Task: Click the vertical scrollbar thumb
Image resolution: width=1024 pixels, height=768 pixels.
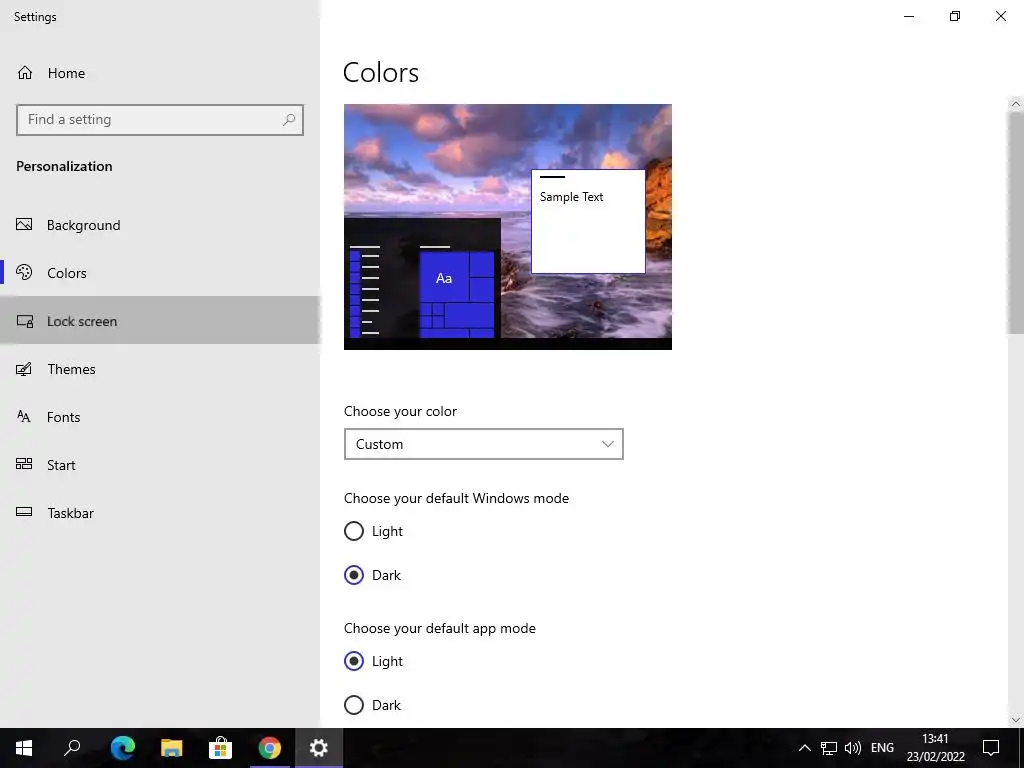Action: [x=1016, y=222]
